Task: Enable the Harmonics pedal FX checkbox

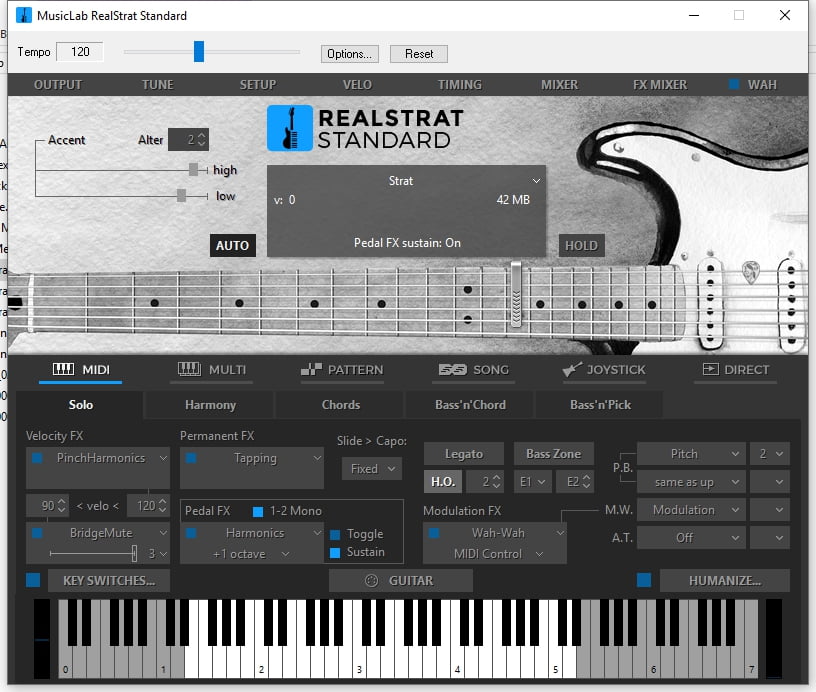Action: point(191,533)
